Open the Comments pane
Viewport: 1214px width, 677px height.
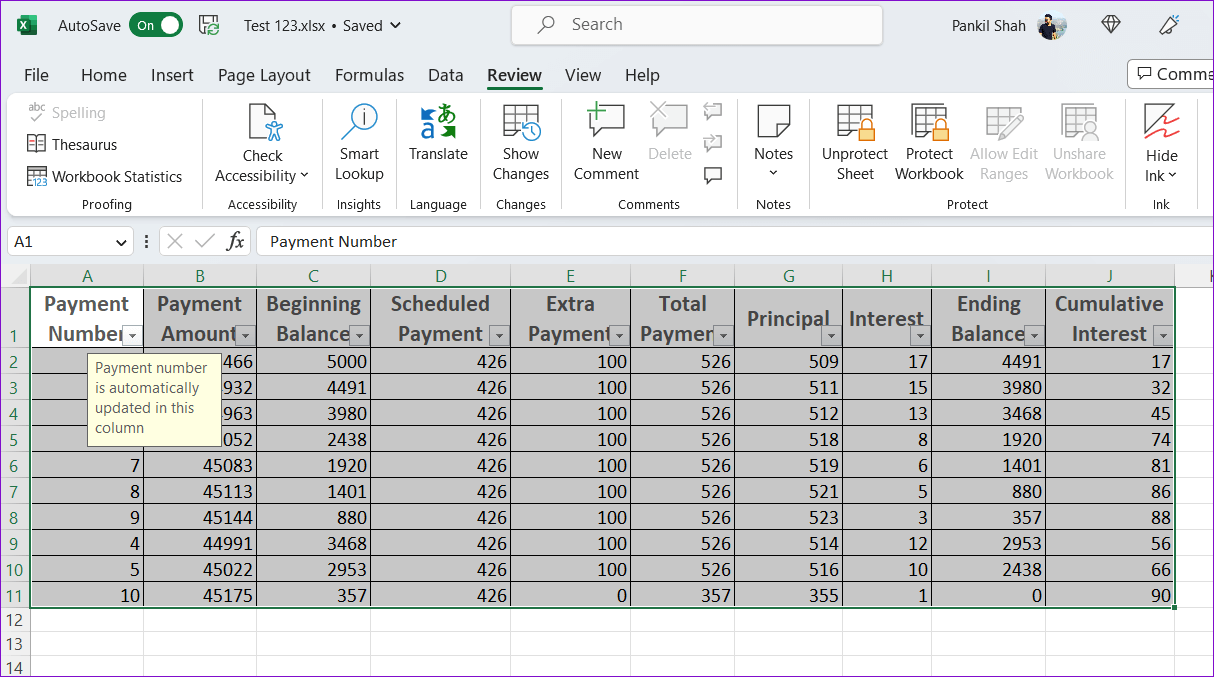pos(1180,73)
